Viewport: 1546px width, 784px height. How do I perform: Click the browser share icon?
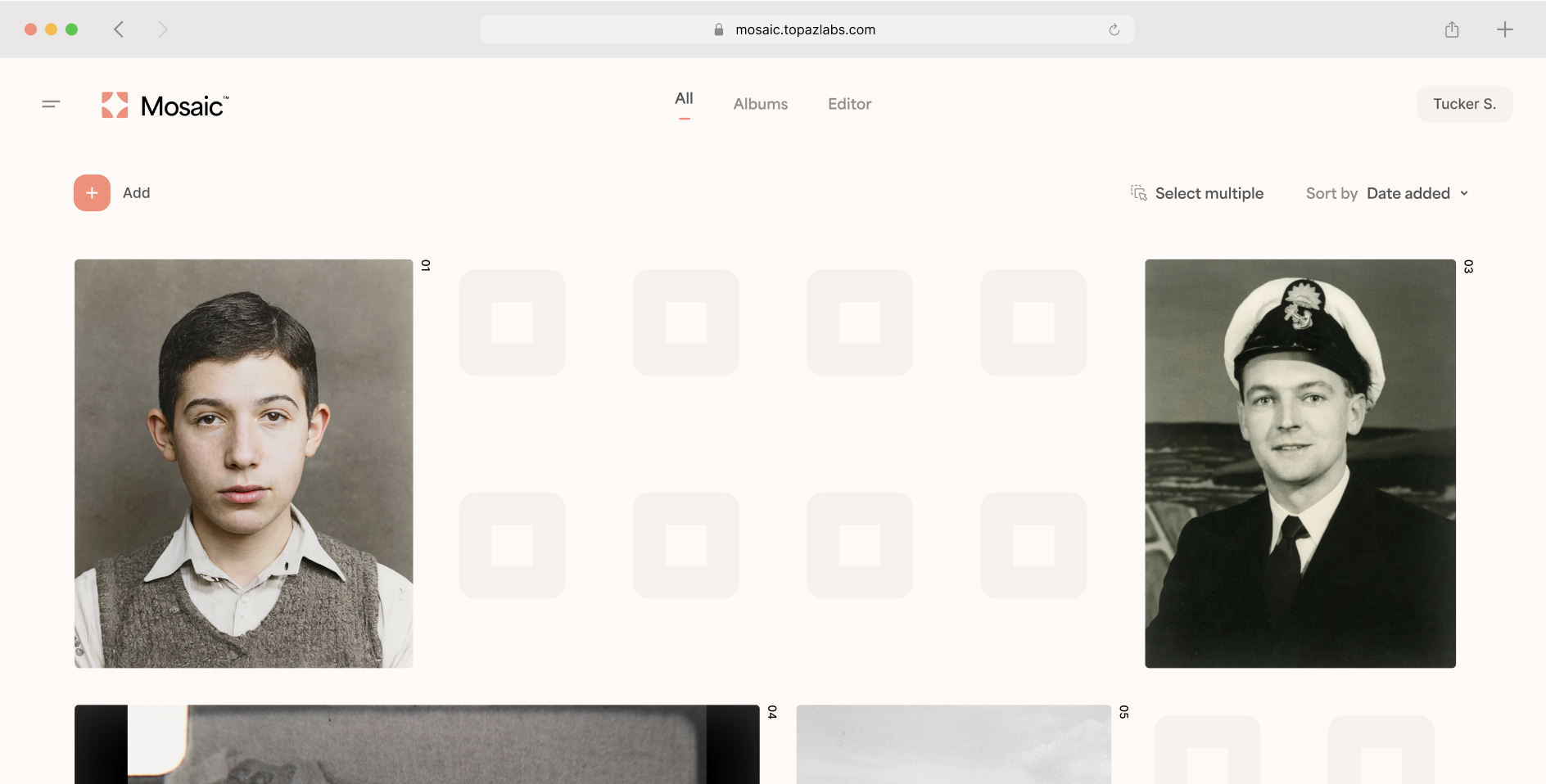(x=1452, y=29)
